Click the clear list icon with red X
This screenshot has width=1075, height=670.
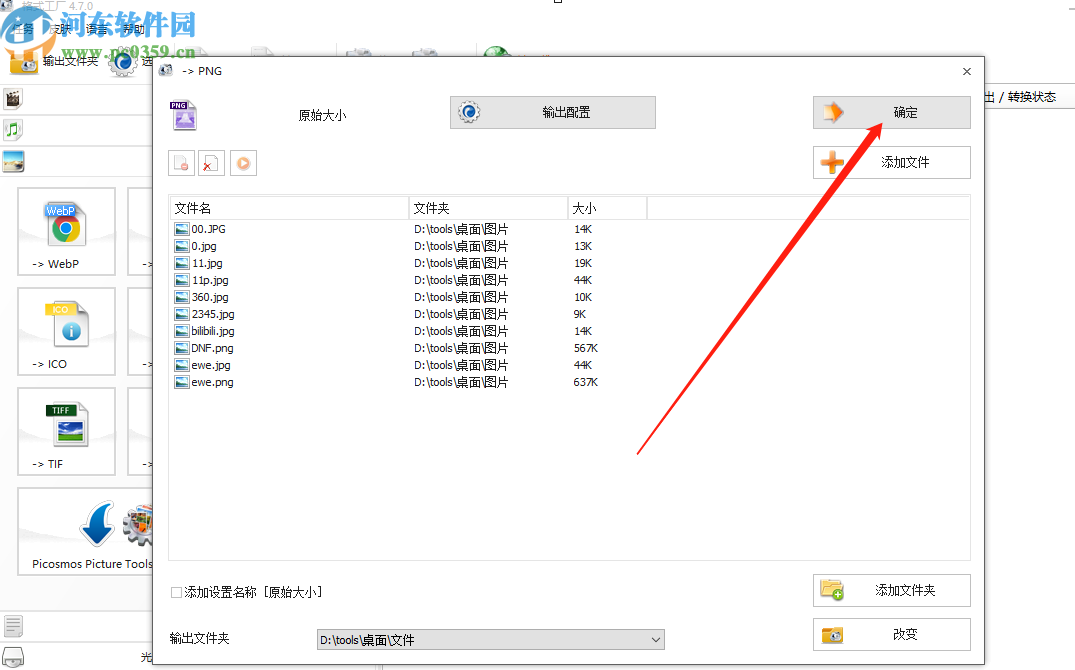(x=211, y=163)
